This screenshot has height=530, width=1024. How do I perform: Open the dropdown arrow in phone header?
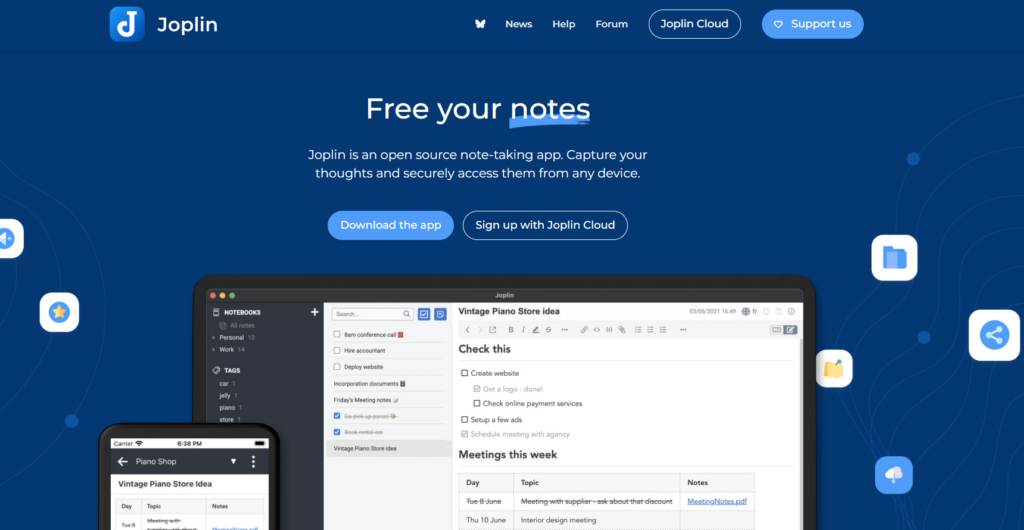point(233,462)
